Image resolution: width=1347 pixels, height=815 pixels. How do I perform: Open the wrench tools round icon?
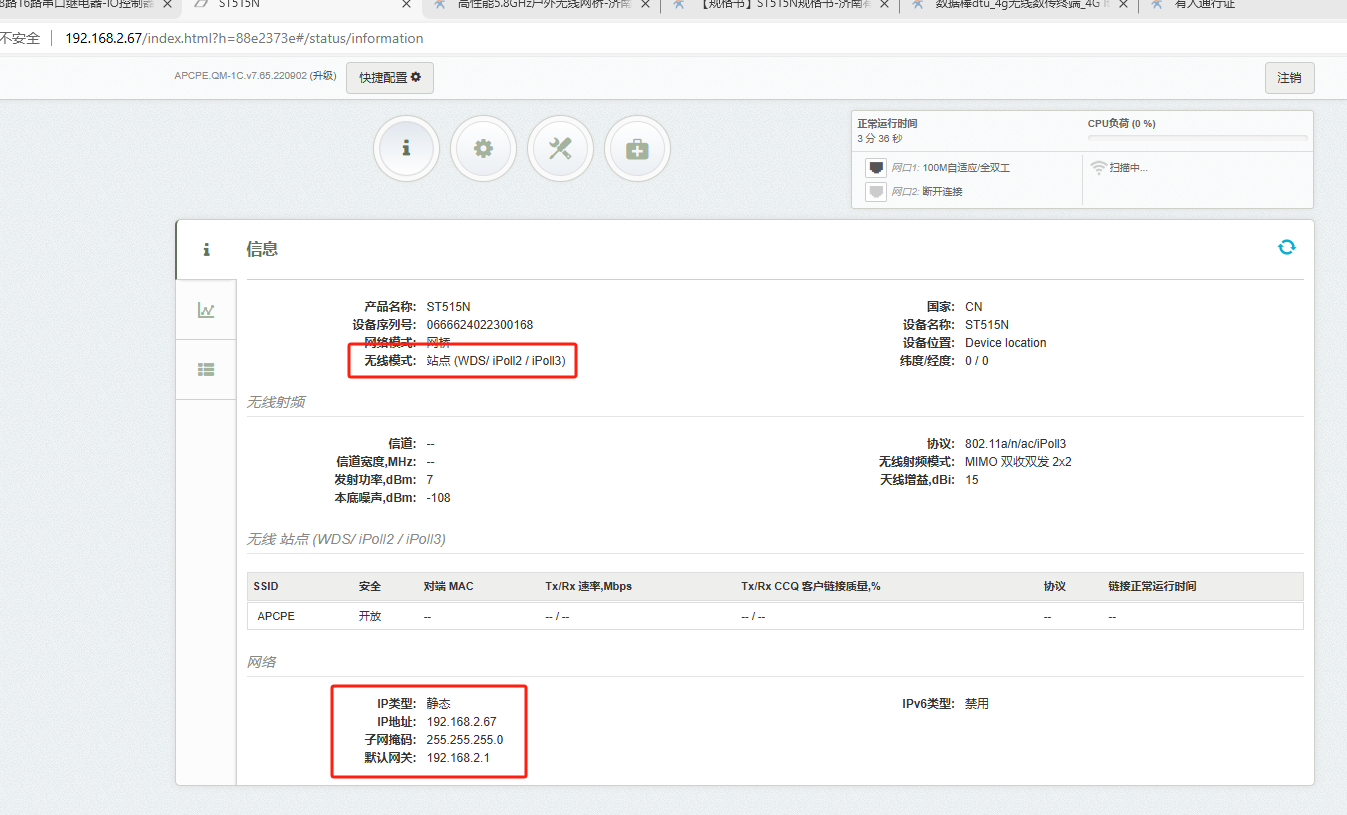560,149
